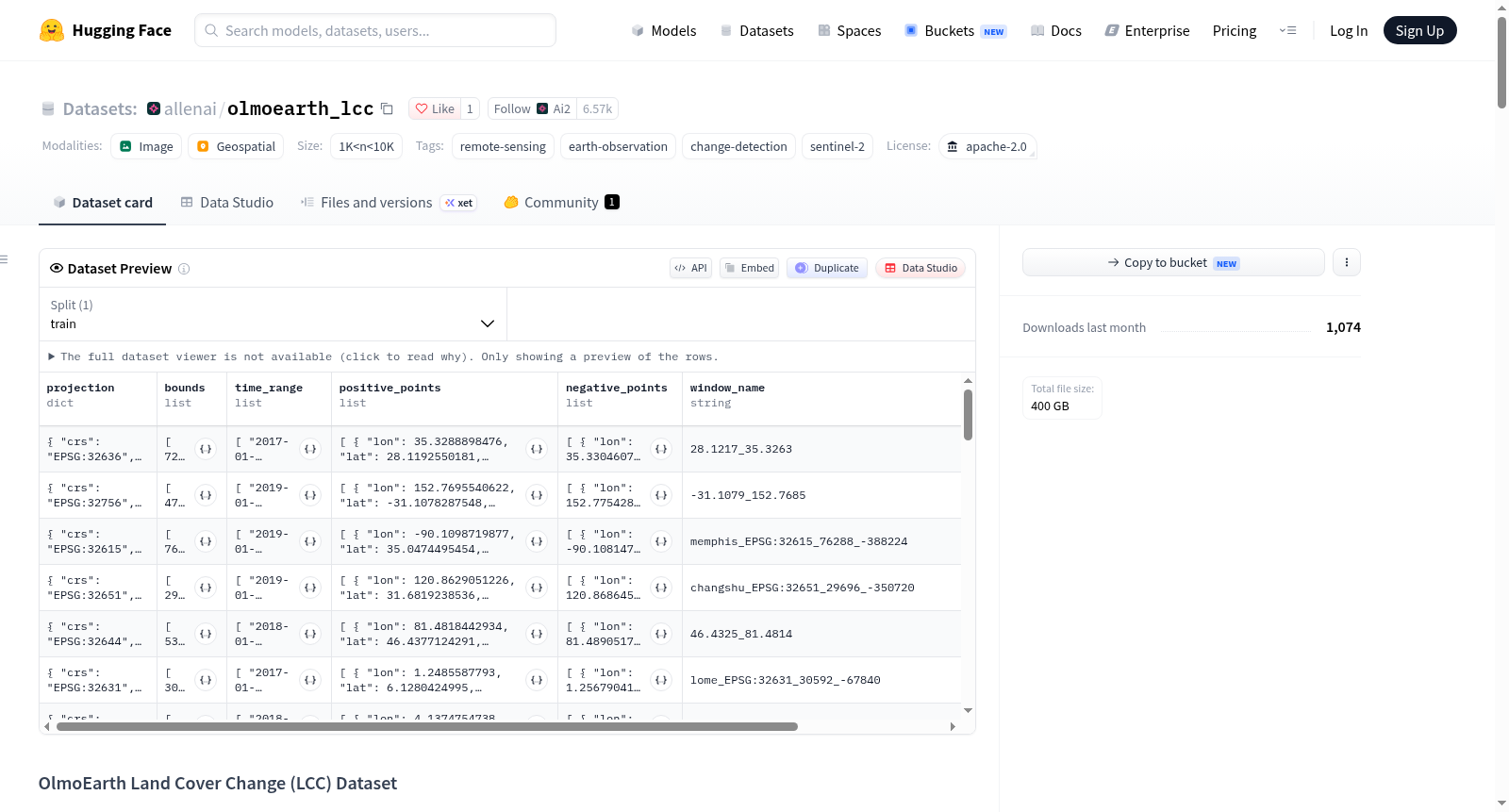Click the 1K<n<10K size tag
Image resolution: width=1509 pixels, height=812 pixels.
(367, 146)
